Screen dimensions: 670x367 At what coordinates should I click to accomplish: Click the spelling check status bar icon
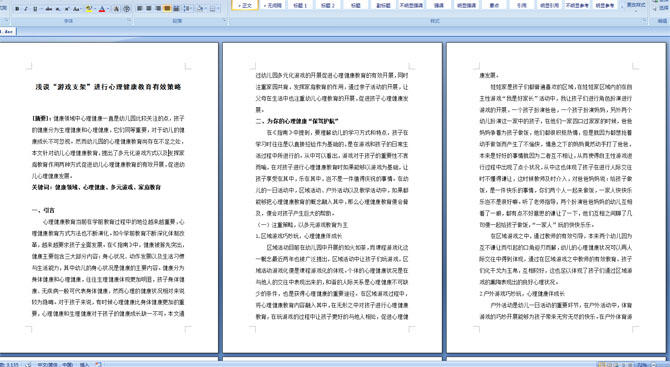pos(28,364)
